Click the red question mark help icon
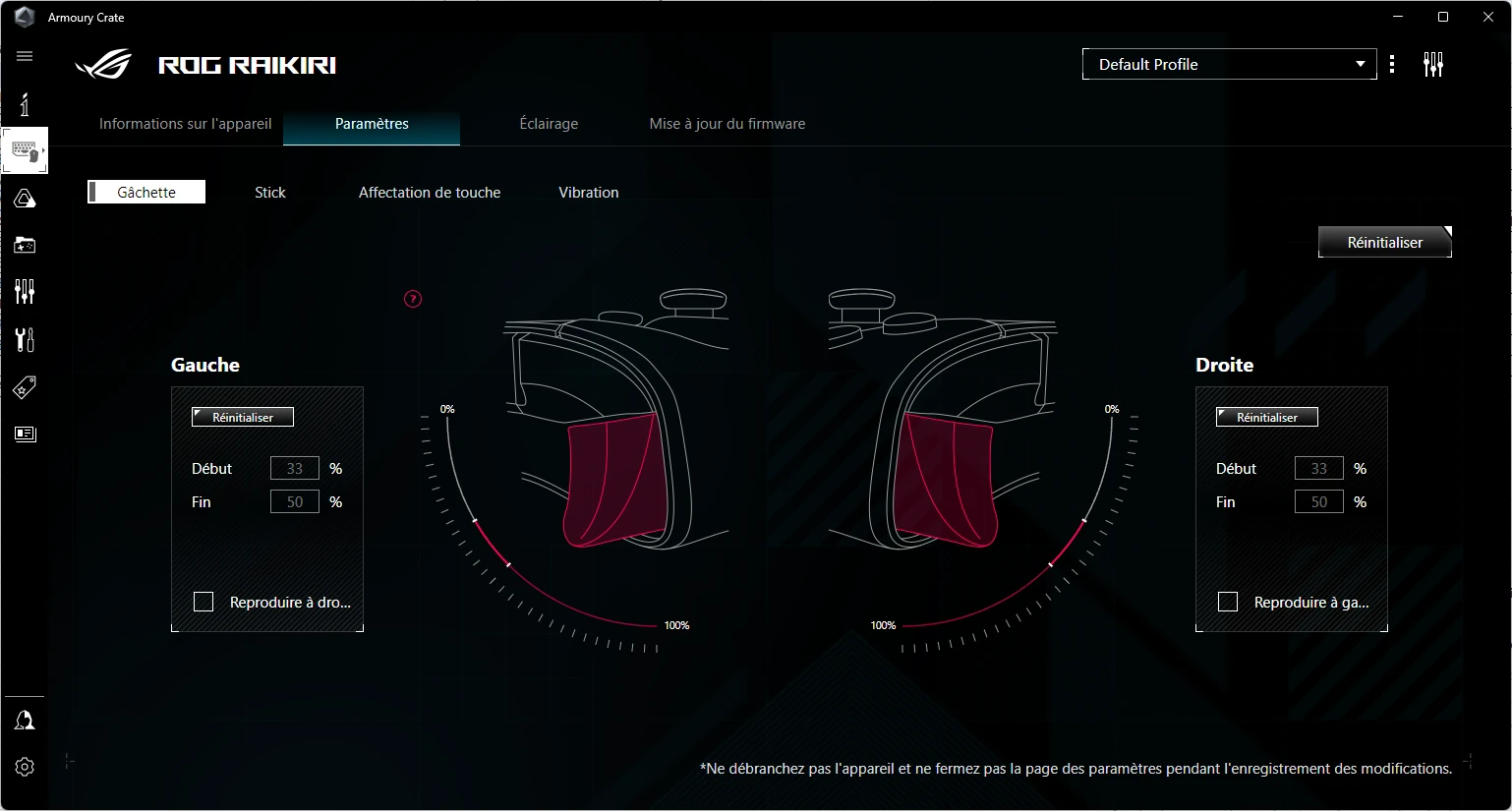The image size is (1512, 811). pos(413,299)
